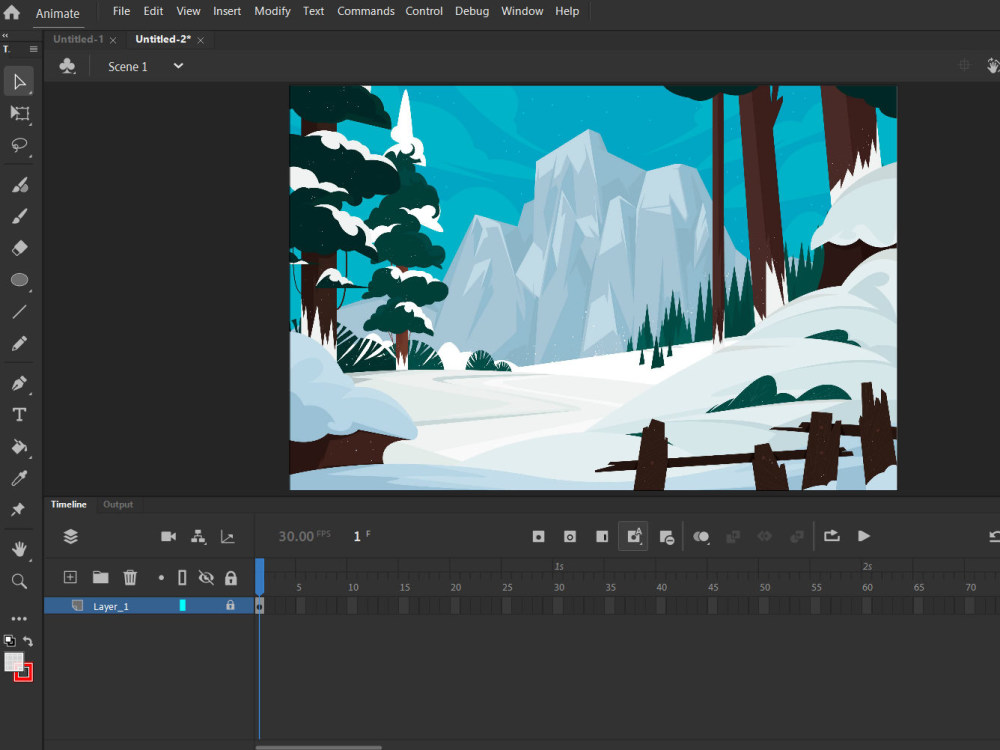This screenshot has height=750, width=1000.
Task: Open the File menu
Action: 121,11
